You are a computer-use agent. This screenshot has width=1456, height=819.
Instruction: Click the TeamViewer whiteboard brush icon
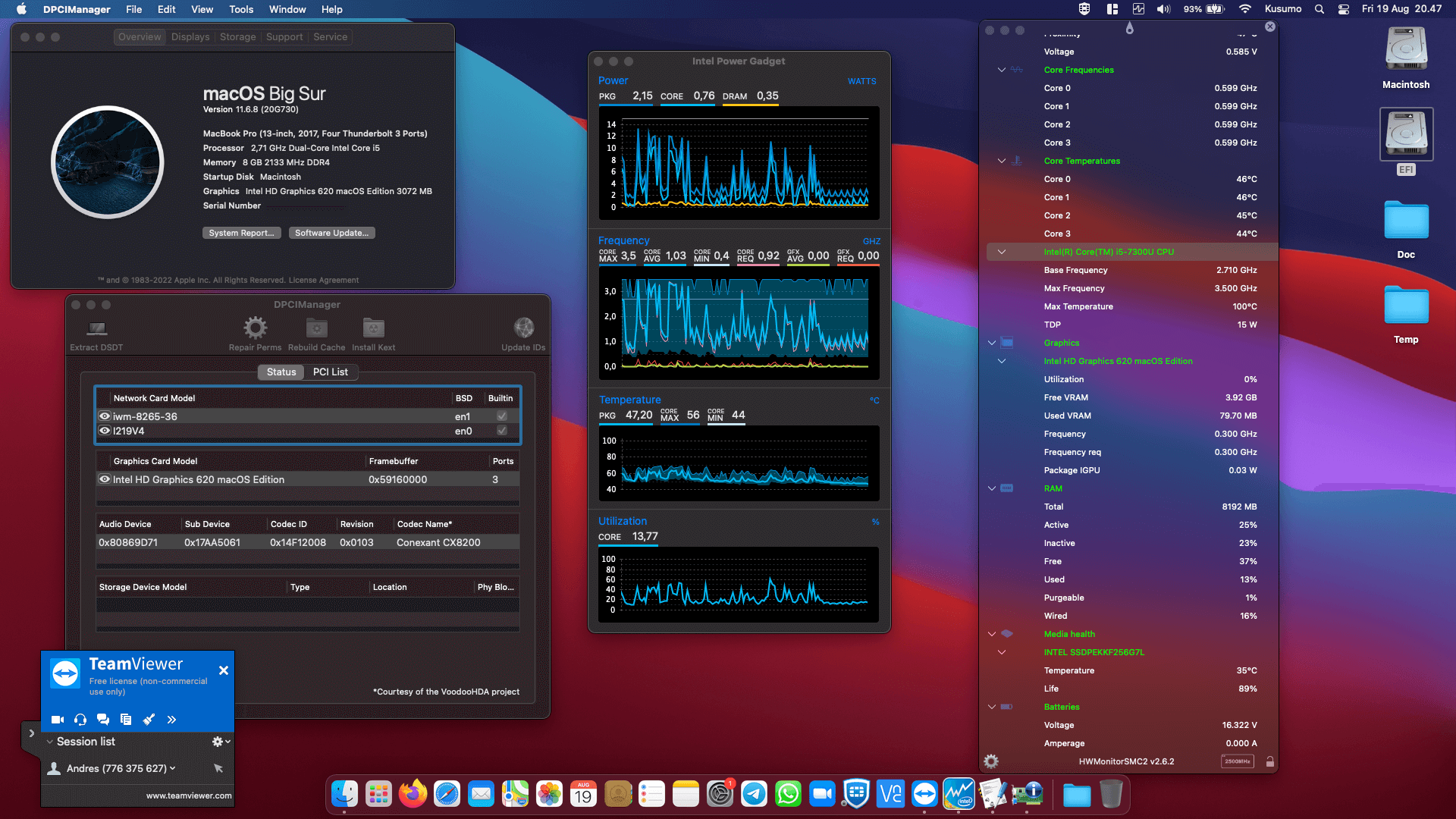149,720
